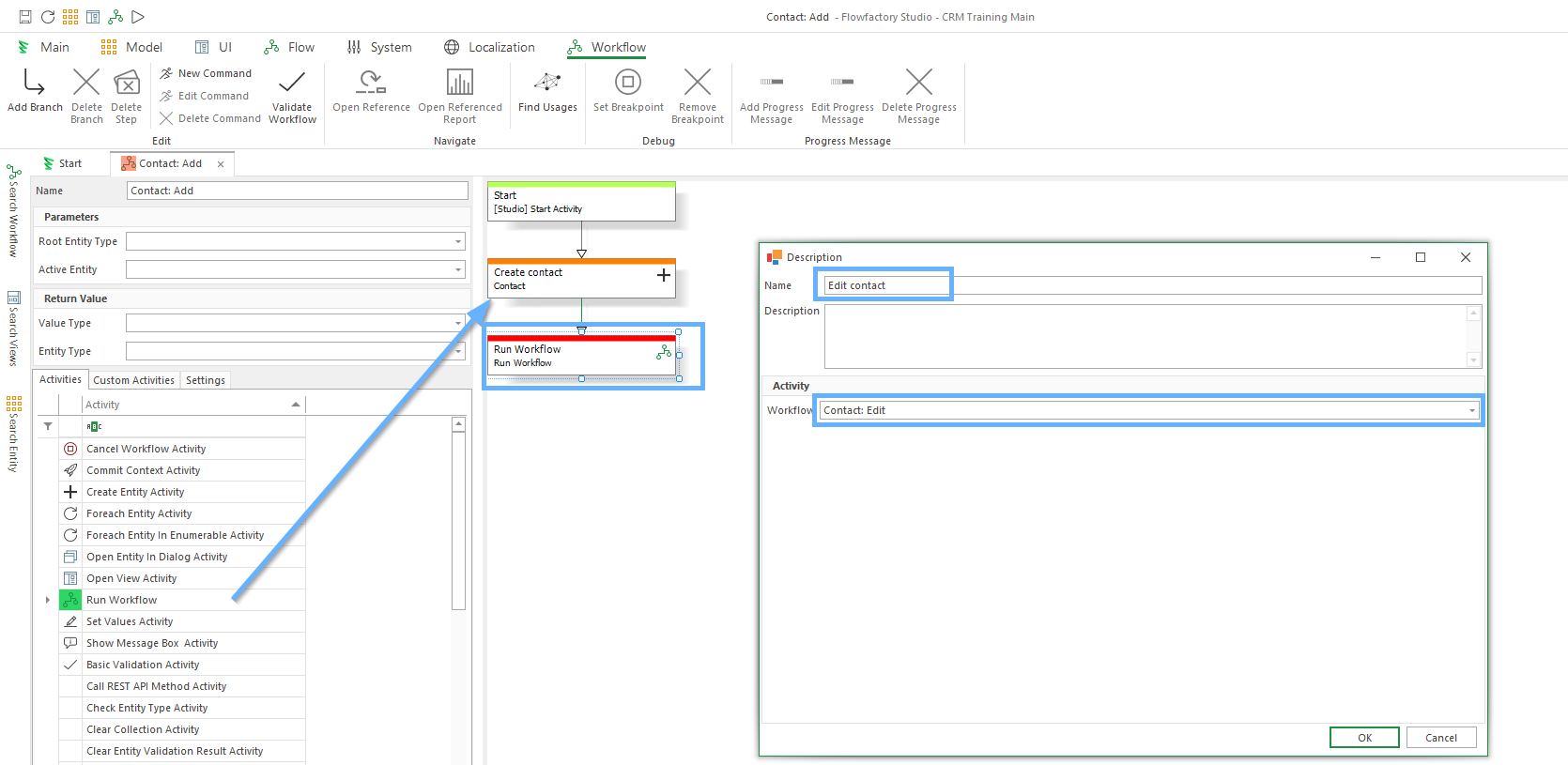Open Entity Type dropdown
Screen dimensions: 1568x765
(x=458, y=351)
